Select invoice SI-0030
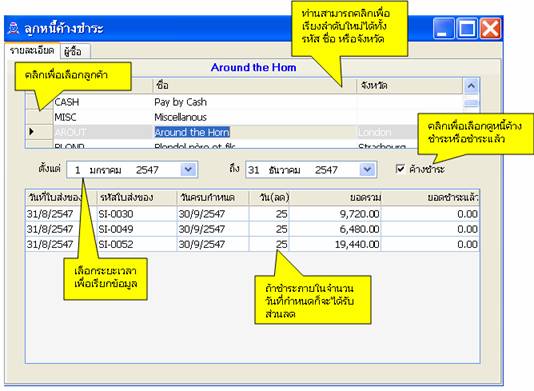 pyautogui.click(x=116, y=214)
